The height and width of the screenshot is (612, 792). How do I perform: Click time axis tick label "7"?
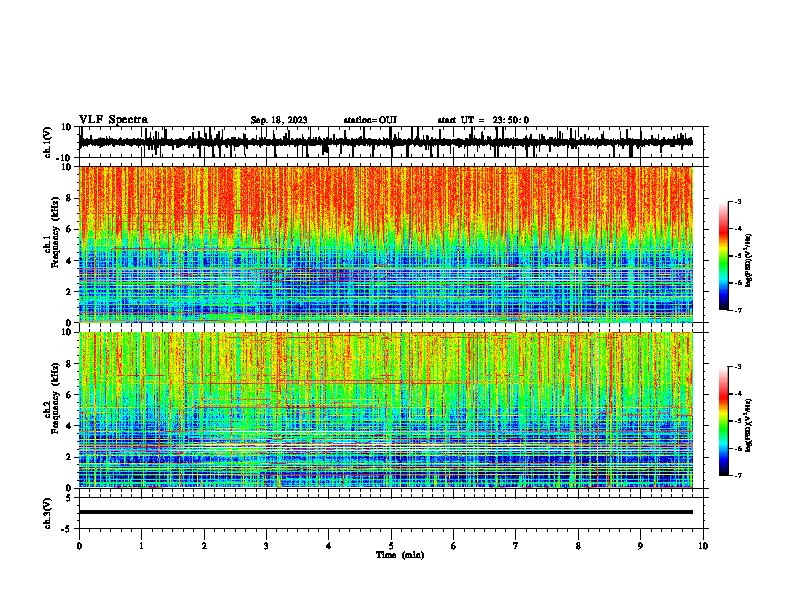coord(516,546)
